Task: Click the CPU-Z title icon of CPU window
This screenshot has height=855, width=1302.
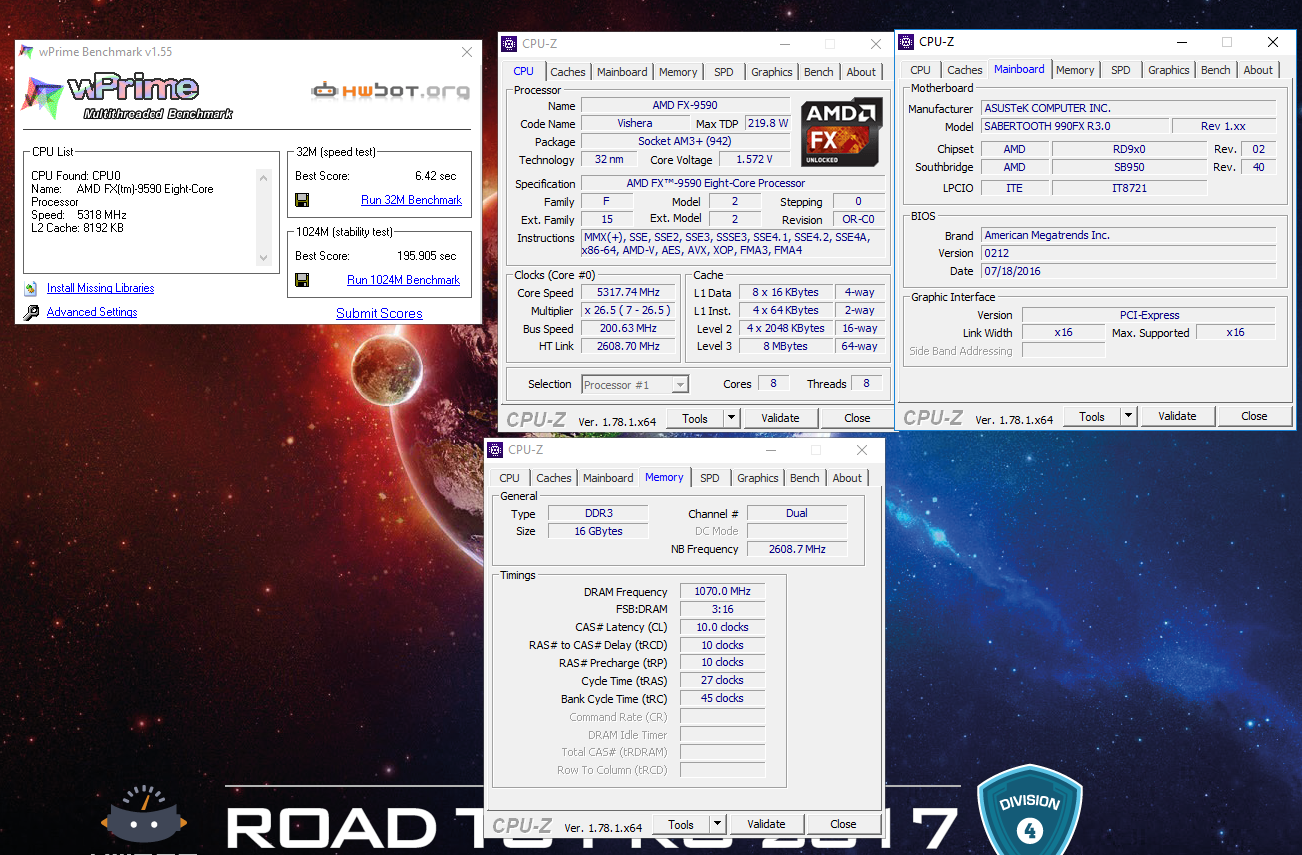Action: coord(511,44)
